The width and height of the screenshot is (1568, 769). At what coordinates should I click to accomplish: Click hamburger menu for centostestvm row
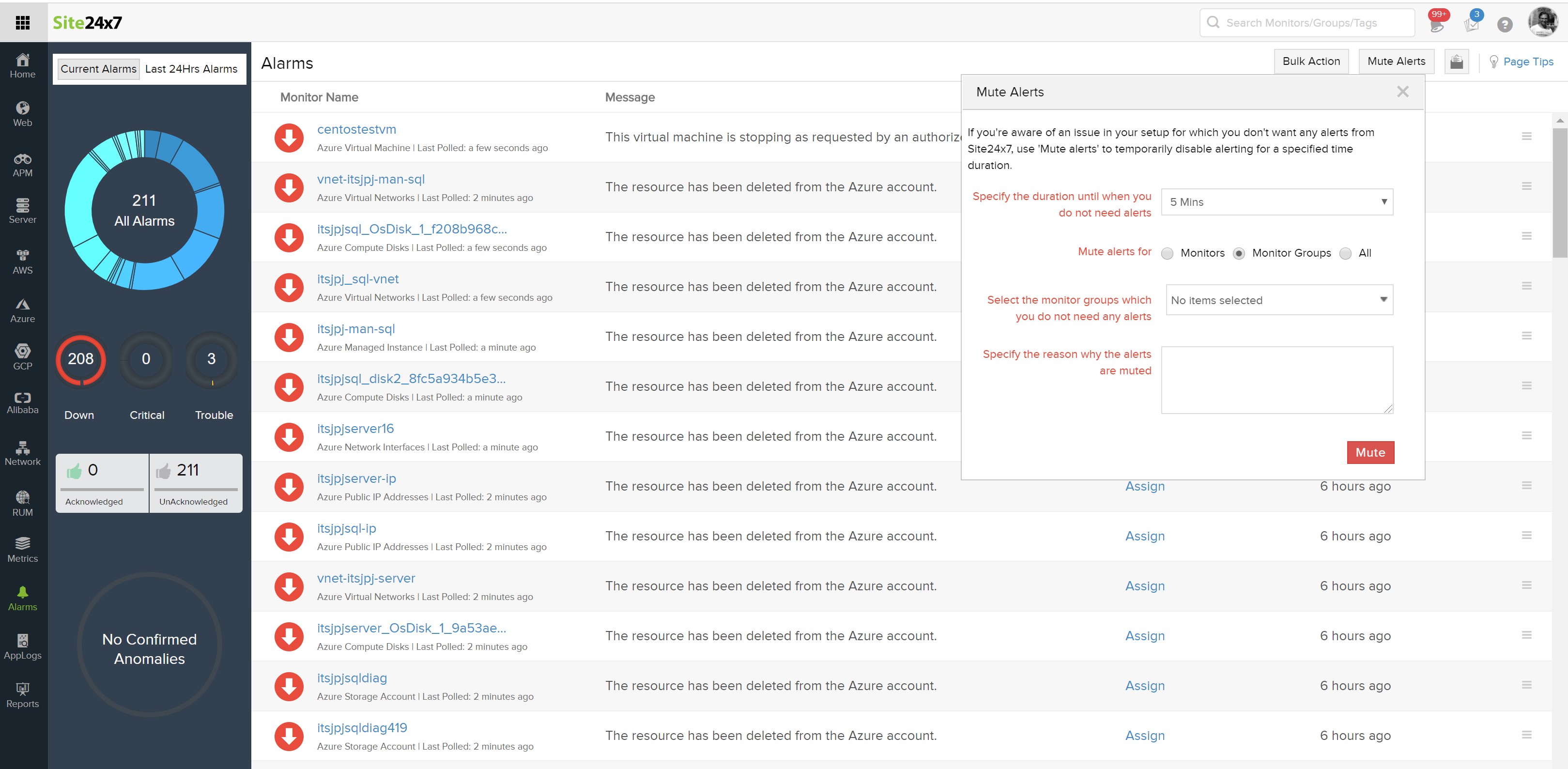(1526, 137)
